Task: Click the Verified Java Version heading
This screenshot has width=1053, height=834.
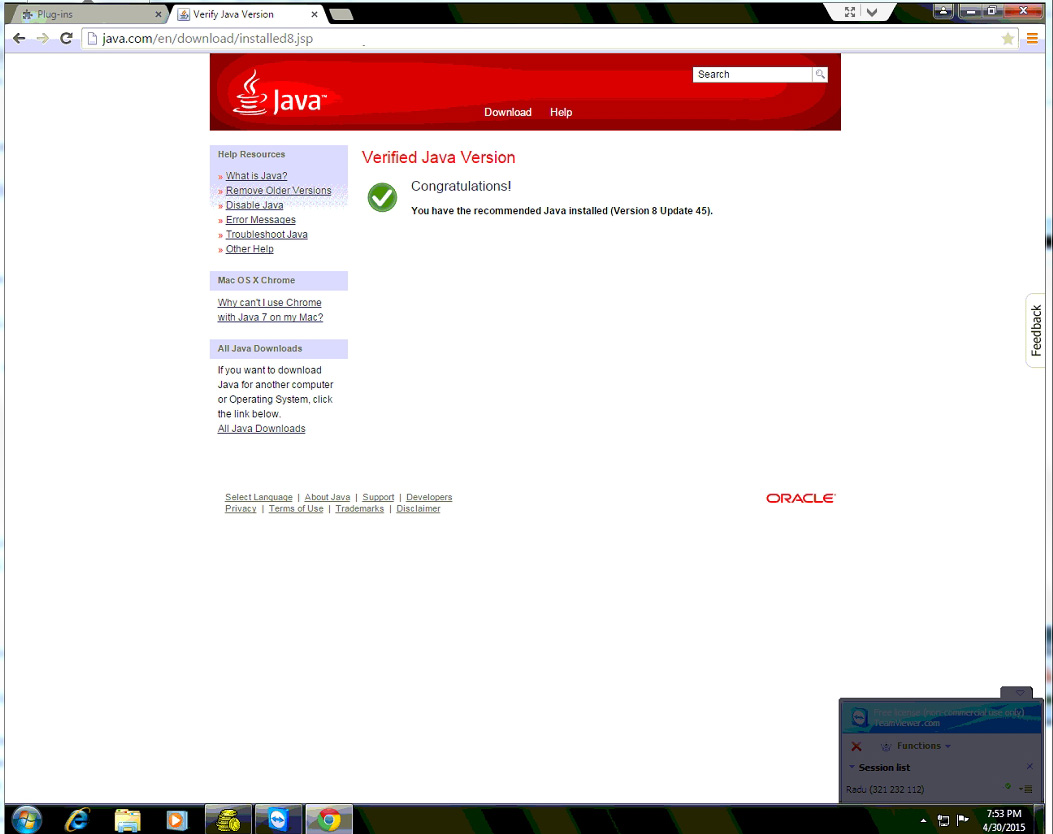Action: coord(439,157)
